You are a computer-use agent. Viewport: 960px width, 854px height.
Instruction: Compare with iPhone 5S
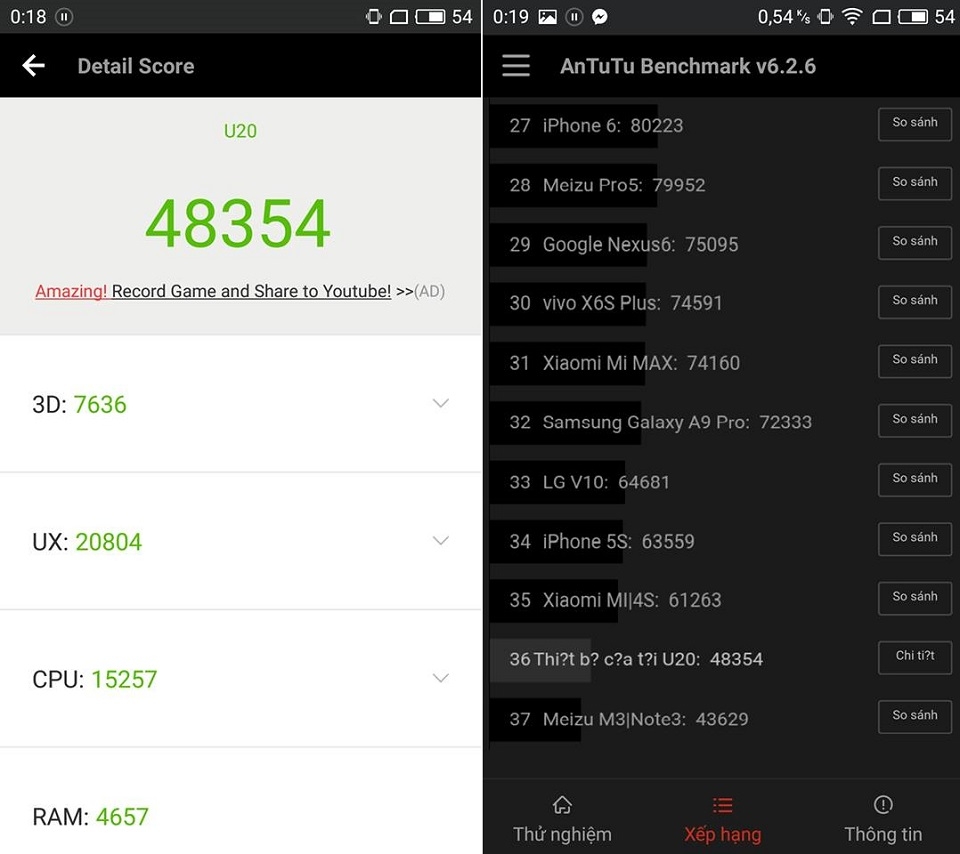[915, 539]
